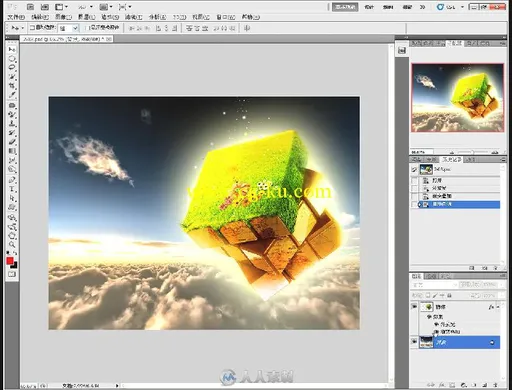The height and width of the screenshot is (390, 512).
Task: Switch to the 设计 workspace
Action: click(369, 7)
